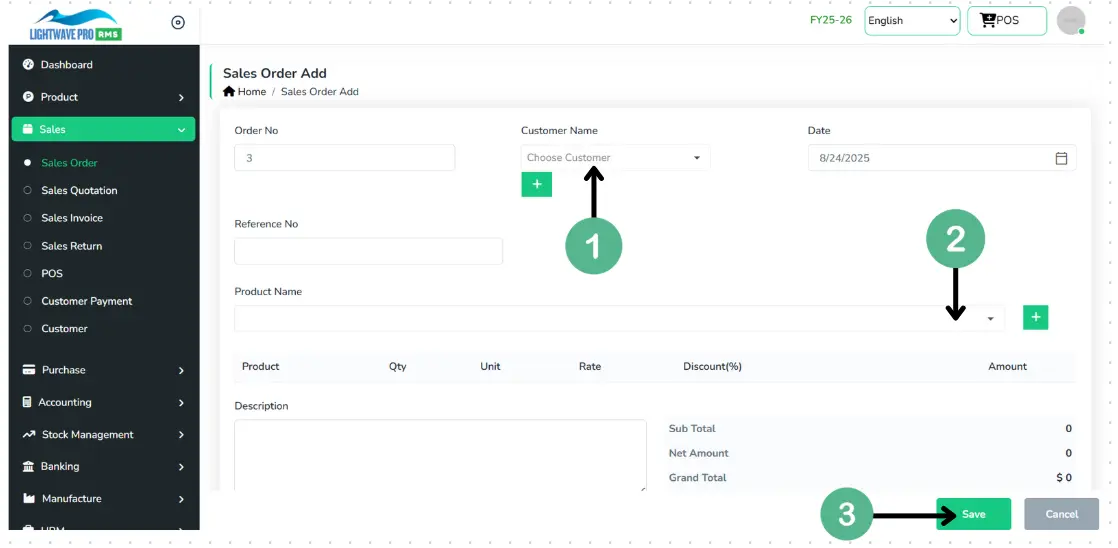Click the green plus under Customer Name
Image resolution: width=1118 pixels, height=548 pixels.
[536, 184]
